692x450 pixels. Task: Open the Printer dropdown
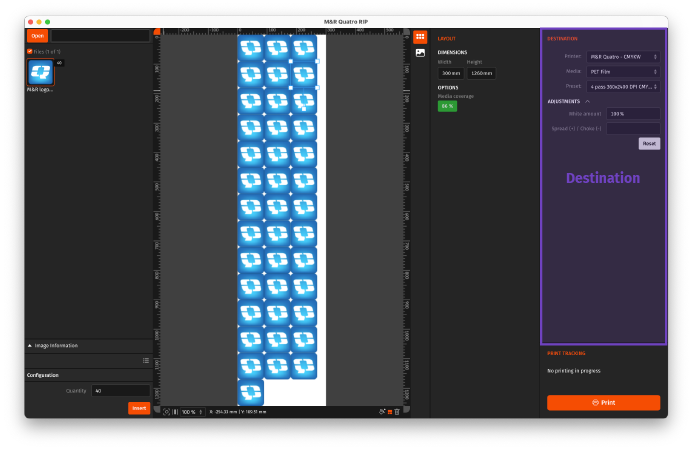[623, 57]
